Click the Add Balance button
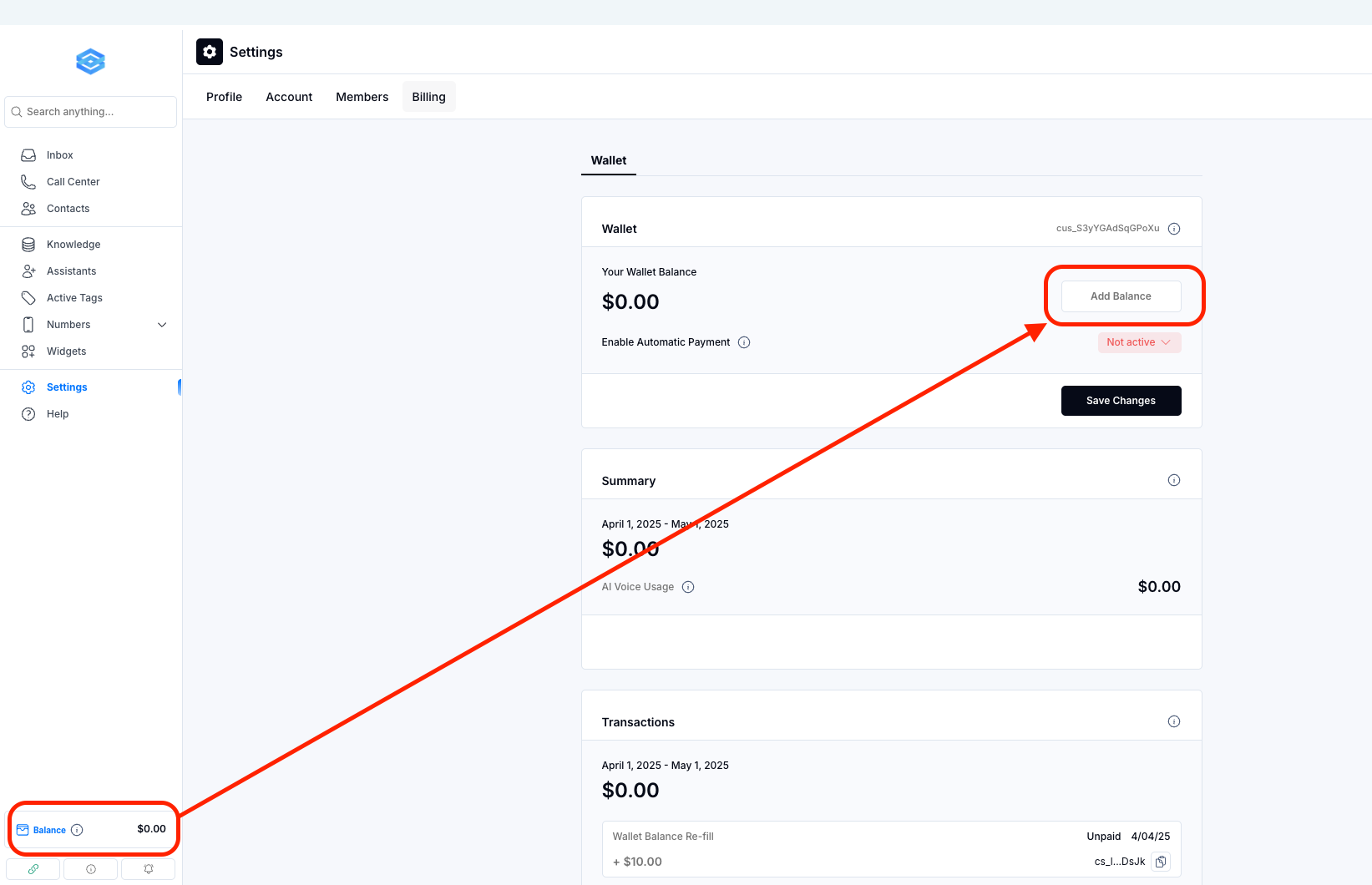 click(x=1121, y=296)
